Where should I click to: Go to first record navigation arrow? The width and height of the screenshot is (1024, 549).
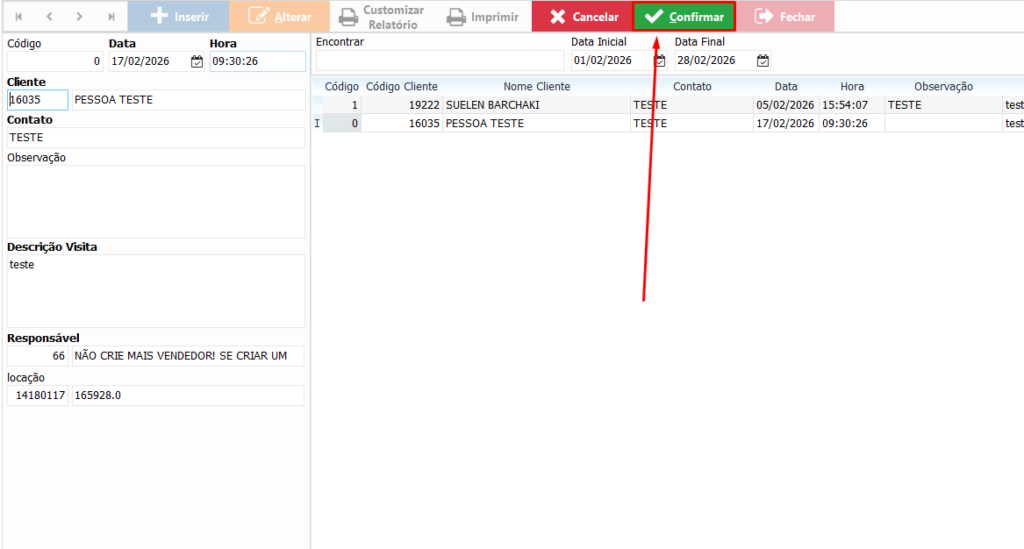(18, 17)
